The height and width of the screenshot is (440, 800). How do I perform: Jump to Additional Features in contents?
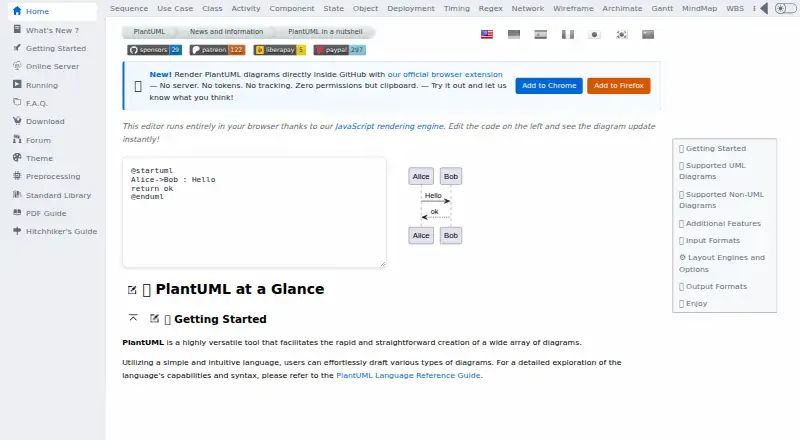720,224
